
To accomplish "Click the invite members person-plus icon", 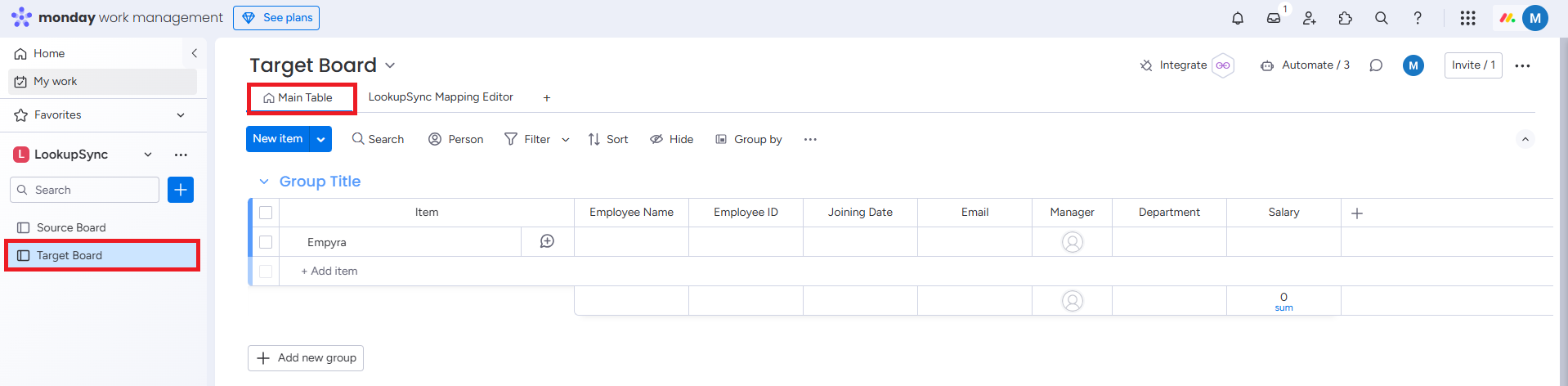I will (1310, 18).
